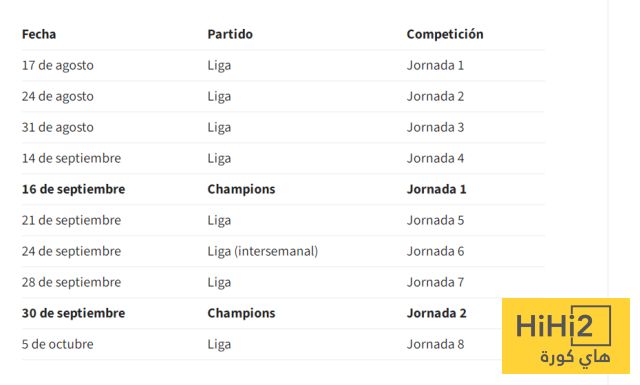
Task: Click the Arabic text under HiHi2 logo
Action: tap(575, 358)
